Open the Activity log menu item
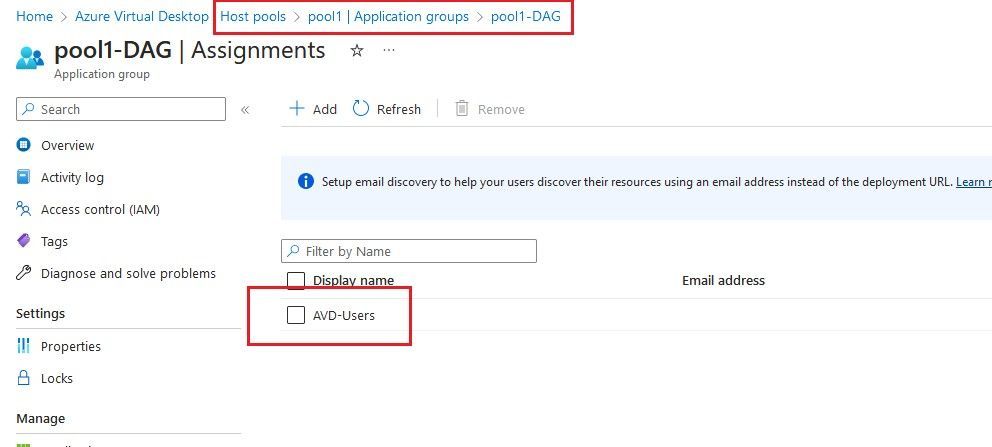The height and width of the screenshot is (447, 992). (72, 178)
